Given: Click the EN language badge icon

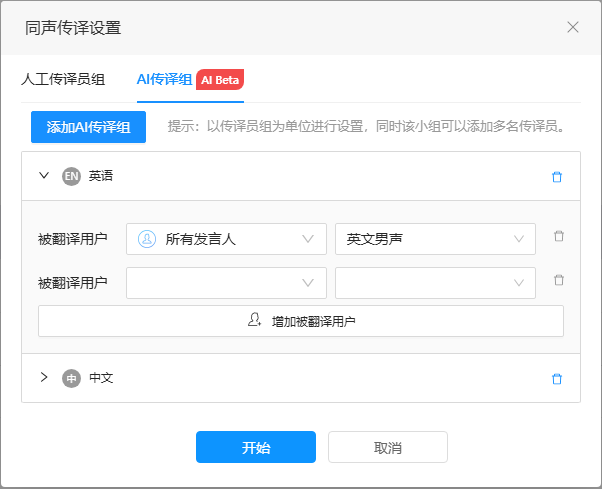Looking at the screenshot, I should [x=71, y=176].
